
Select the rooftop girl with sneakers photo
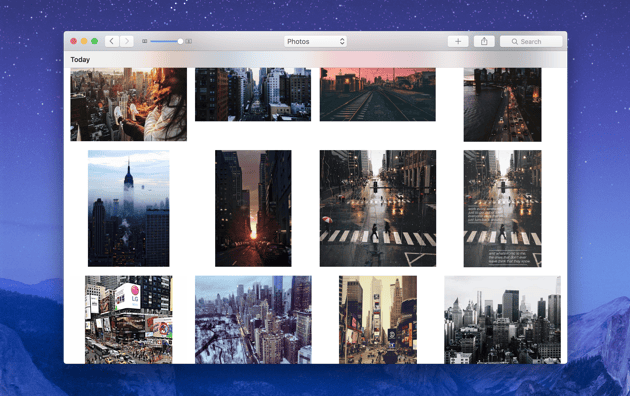pyautogui.click(x=129, y=104)
